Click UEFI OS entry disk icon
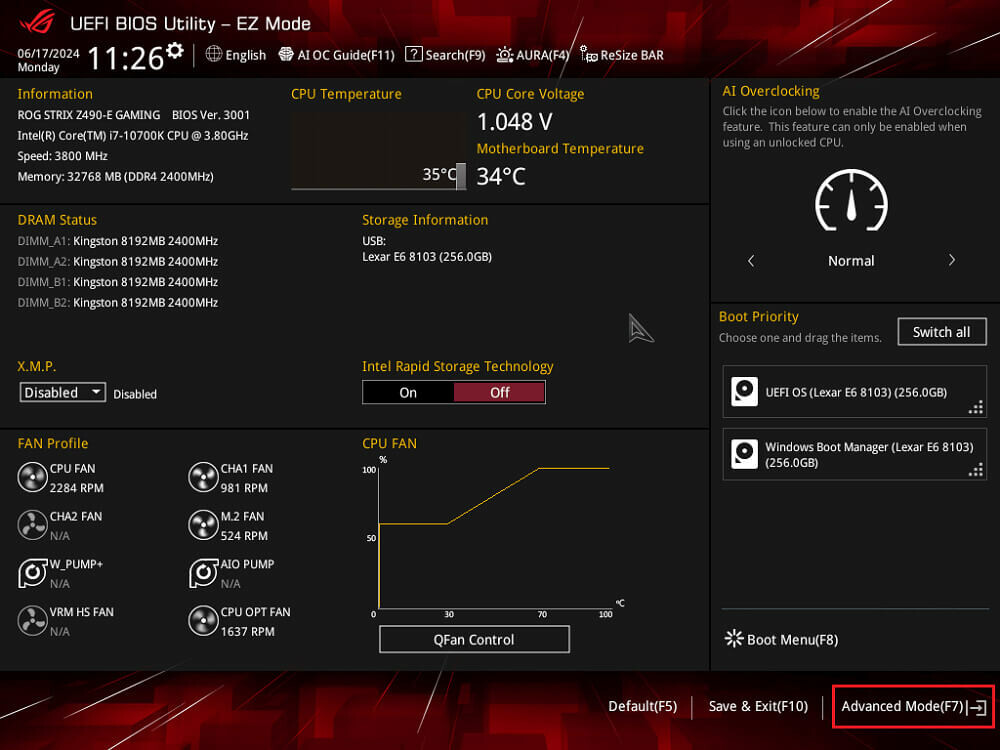 tap(744, 392)
